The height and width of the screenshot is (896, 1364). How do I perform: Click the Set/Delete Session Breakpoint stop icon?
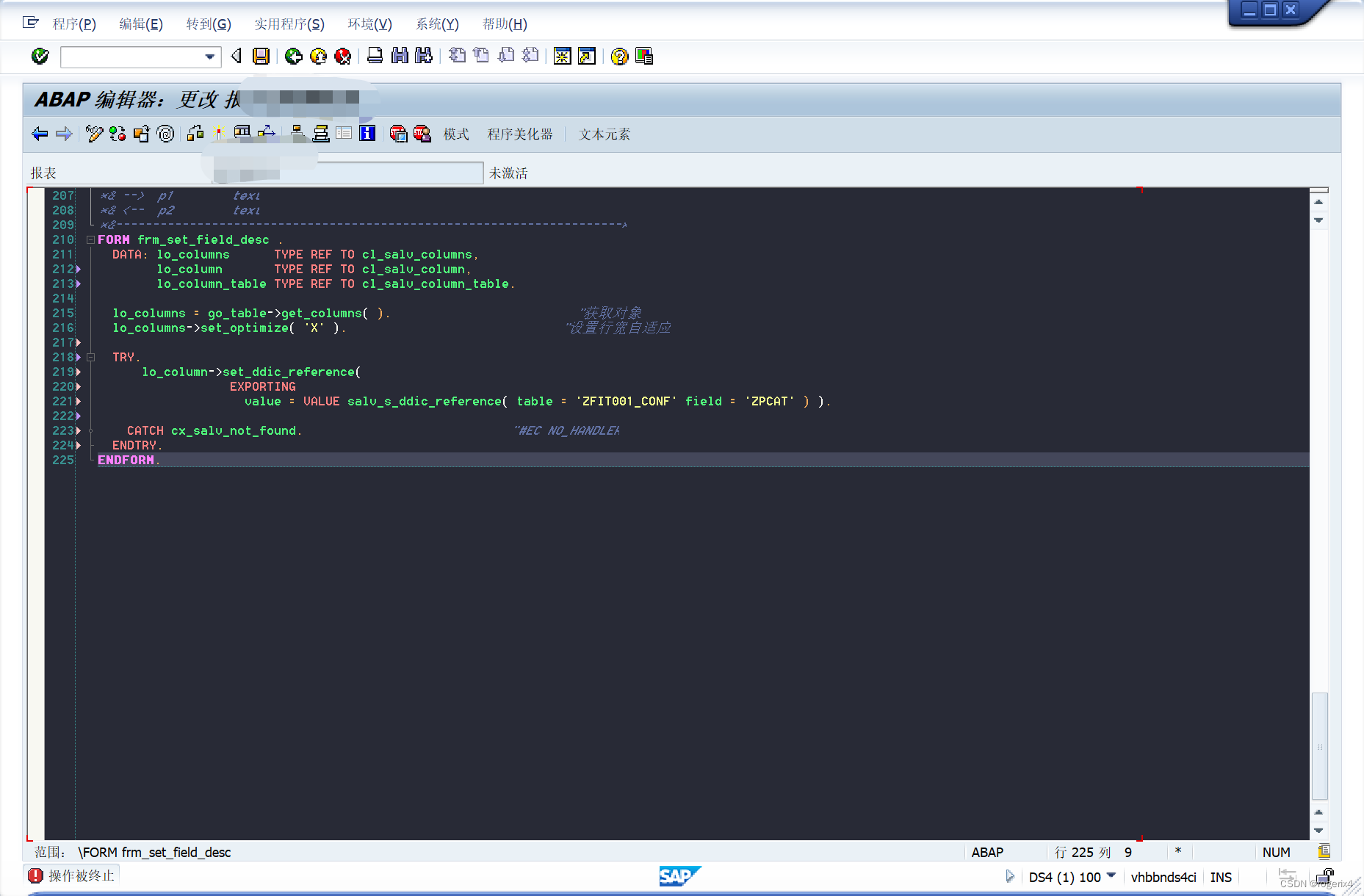(x=399, y=134)
